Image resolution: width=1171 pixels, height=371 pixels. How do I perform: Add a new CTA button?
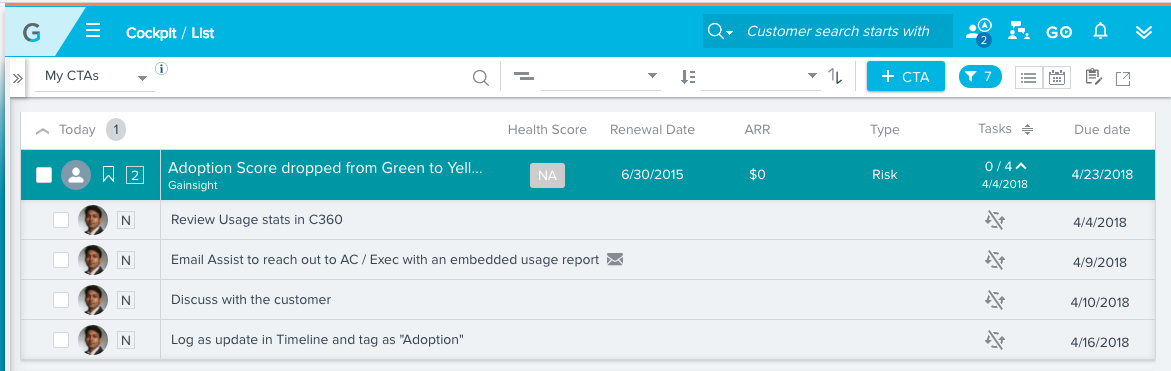click(x=906, y=76)
